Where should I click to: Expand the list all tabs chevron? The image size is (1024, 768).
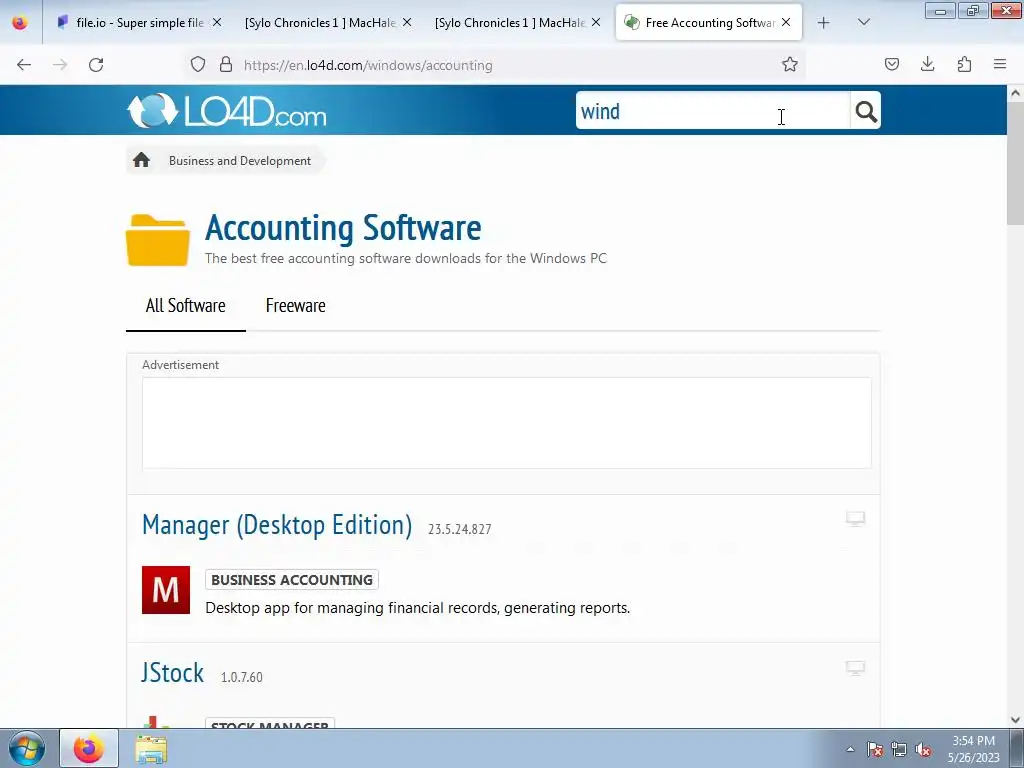(863, 23)
